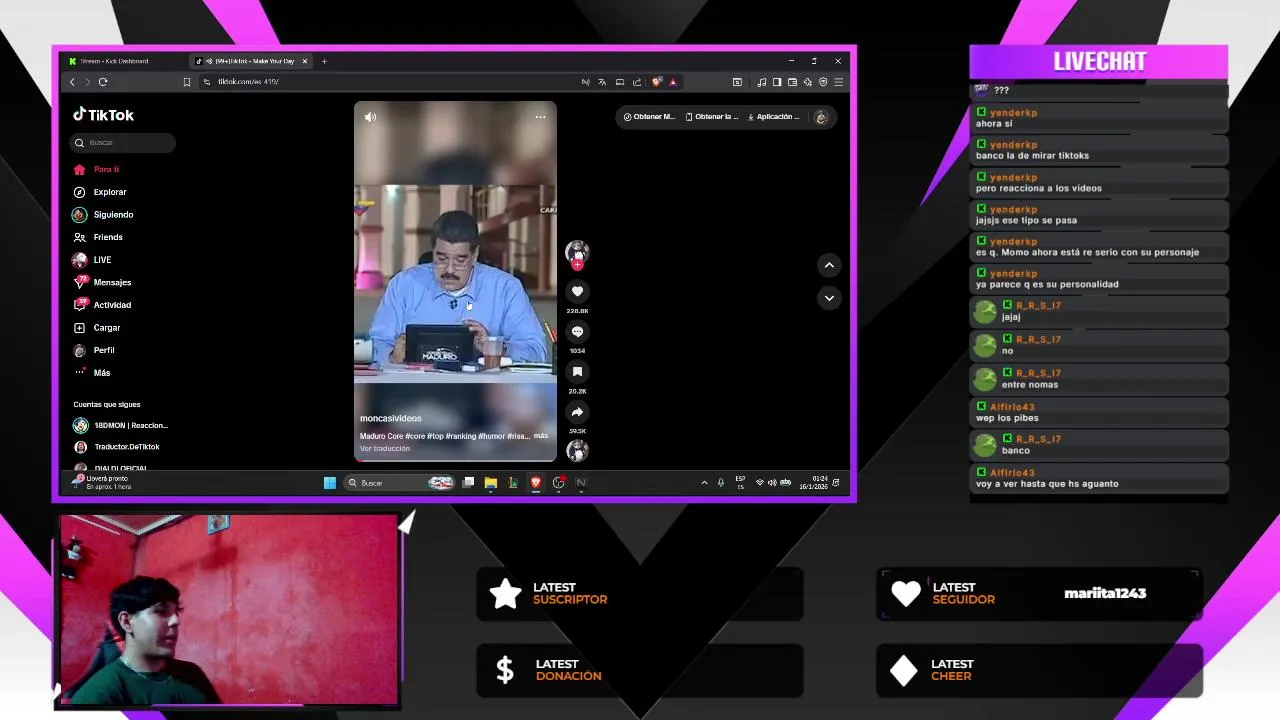Open the weather widget Lloverá pronto

(x=101, y=483)
